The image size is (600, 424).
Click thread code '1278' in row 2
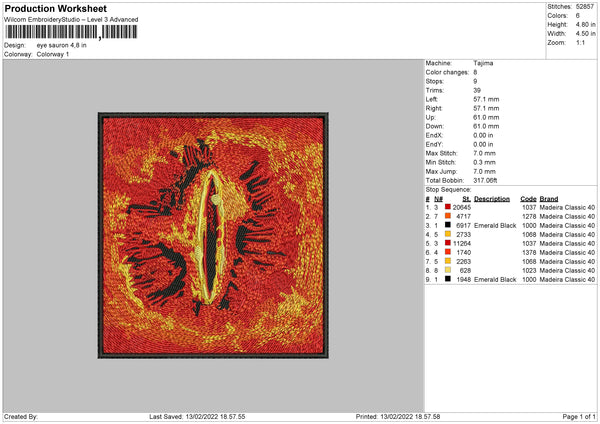tap(529, 217)
